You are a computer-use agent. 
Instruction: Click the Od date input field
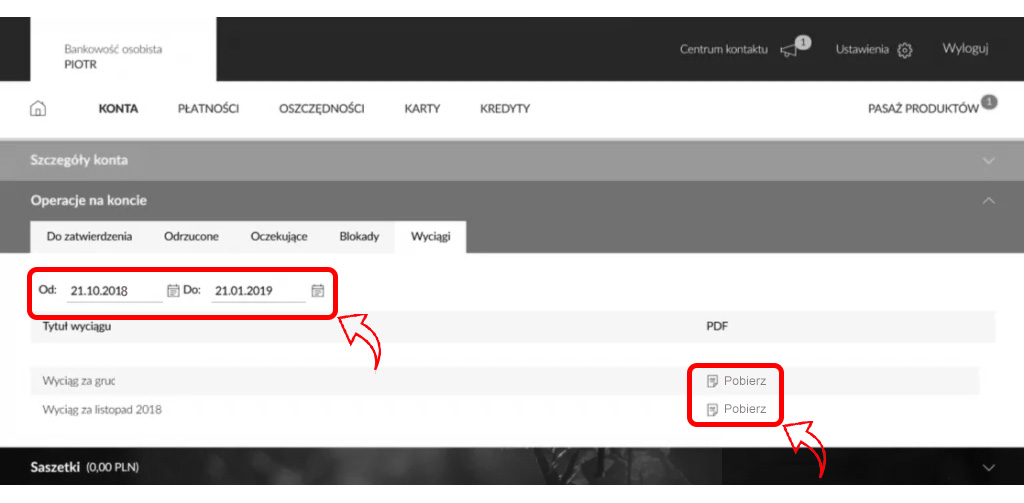(x=113, y=291)
